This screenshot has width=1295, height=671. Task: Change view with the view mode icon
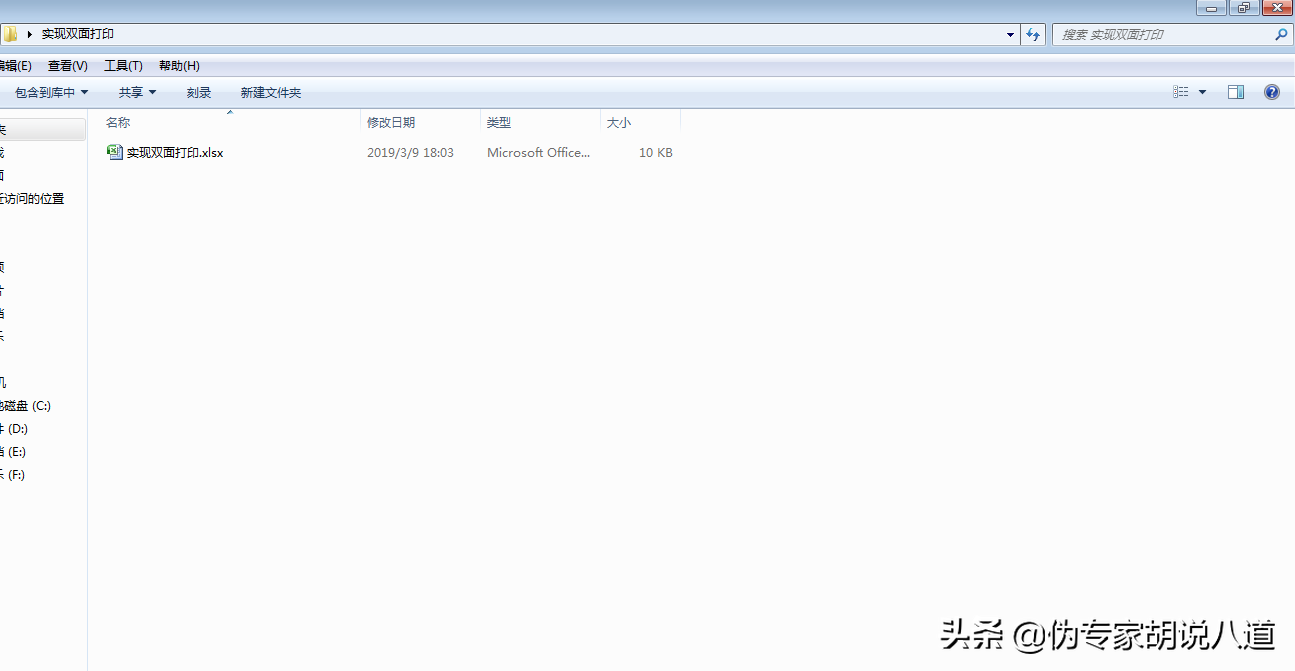[x=1181, y=92]
